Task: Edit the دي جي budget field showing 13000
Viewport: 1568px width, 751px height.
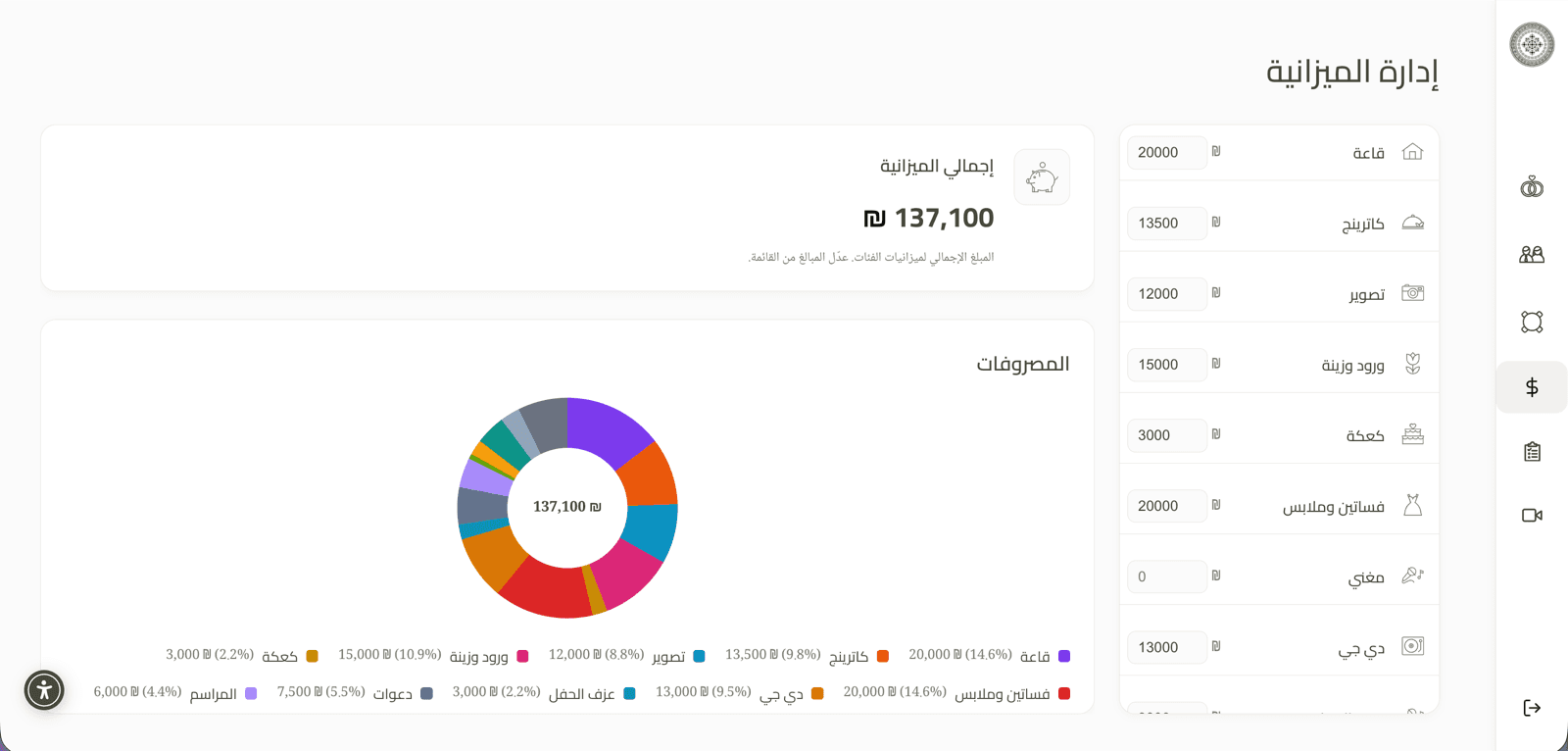Action: coord(1167,647)
